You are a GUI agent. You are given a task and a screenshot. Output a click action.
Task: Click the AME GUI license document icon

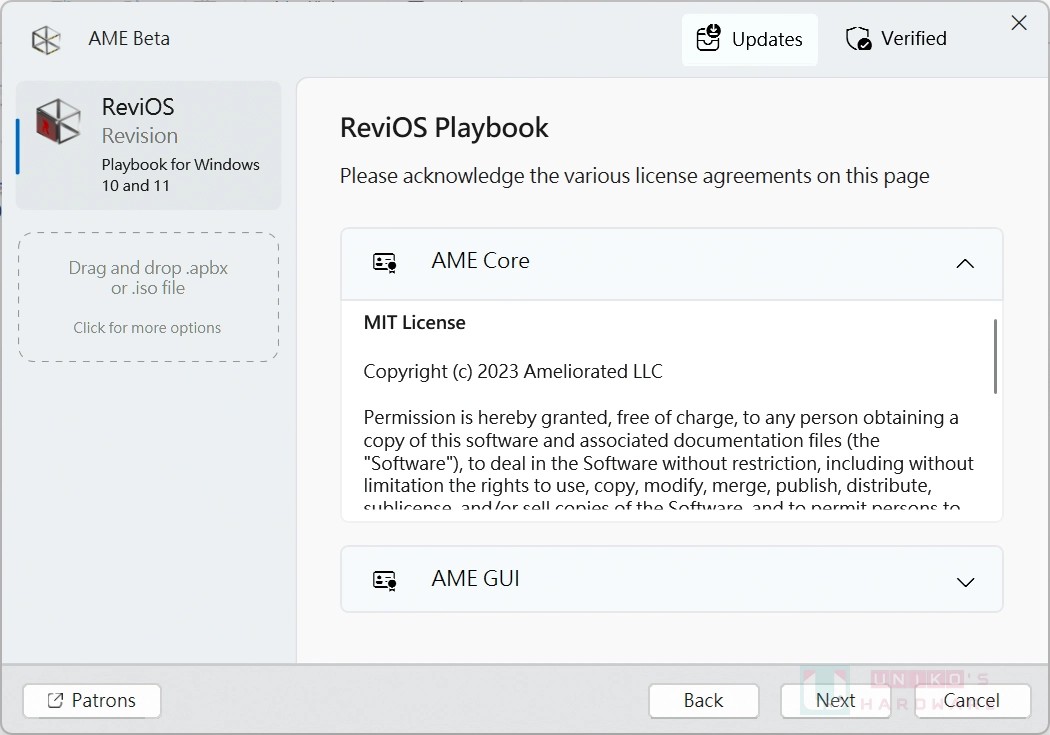tap(384, 579)
